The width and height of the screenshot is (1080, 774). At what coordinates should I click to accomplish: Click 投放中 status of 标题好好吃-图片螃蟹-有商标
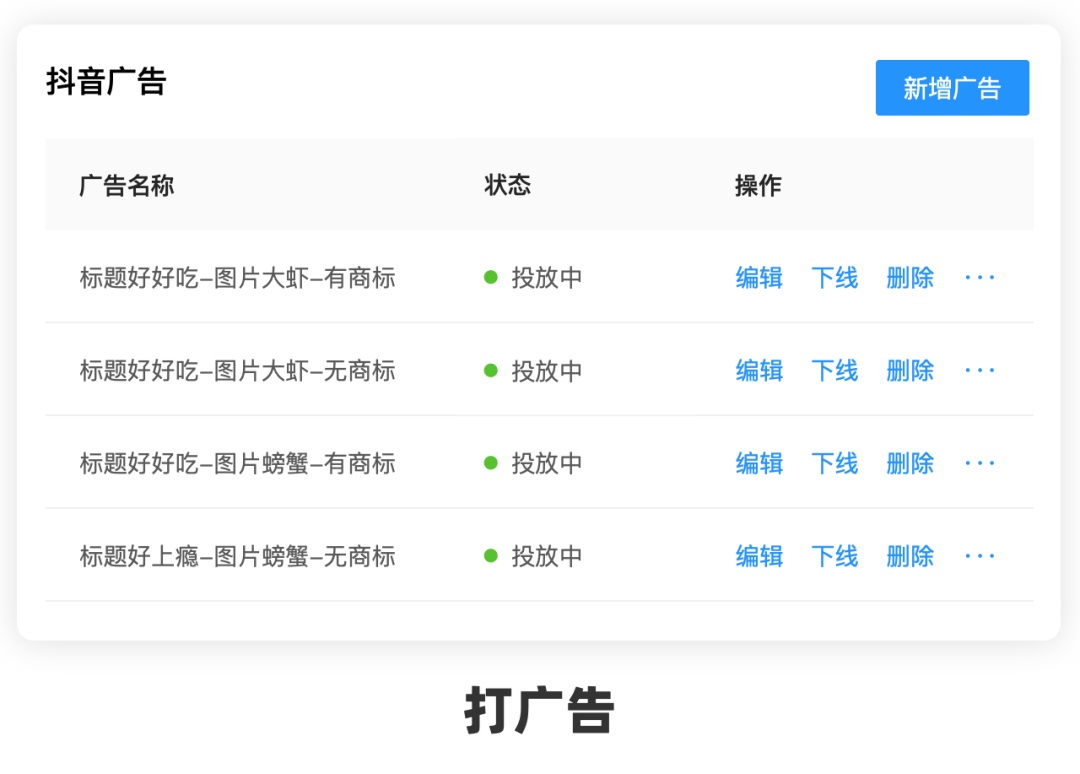534,463
